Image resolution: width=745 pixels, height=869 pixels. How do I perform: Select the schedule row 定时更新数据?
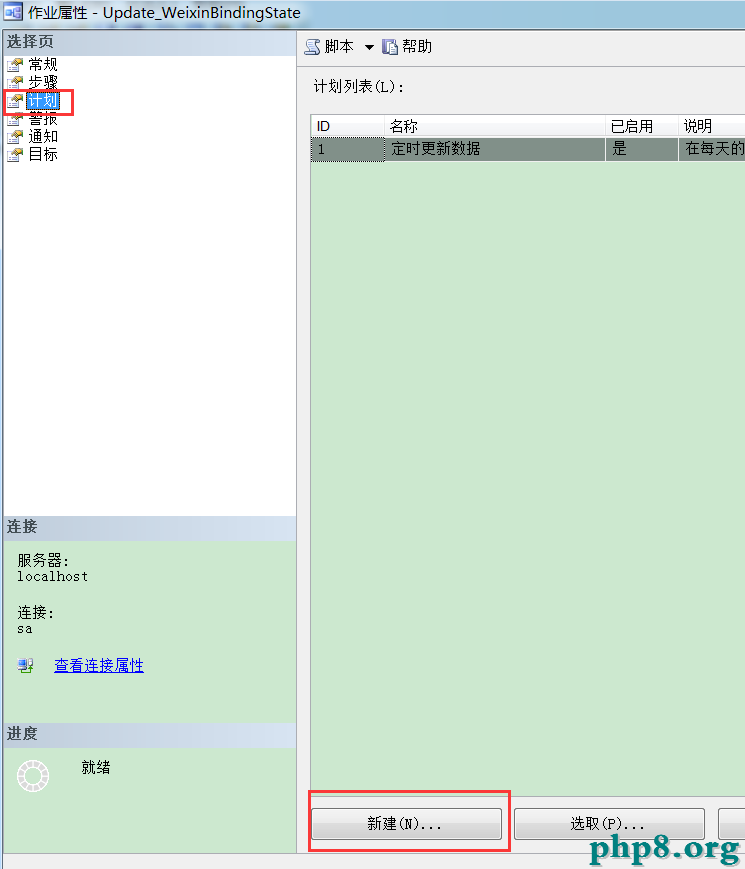pos(528,149)
